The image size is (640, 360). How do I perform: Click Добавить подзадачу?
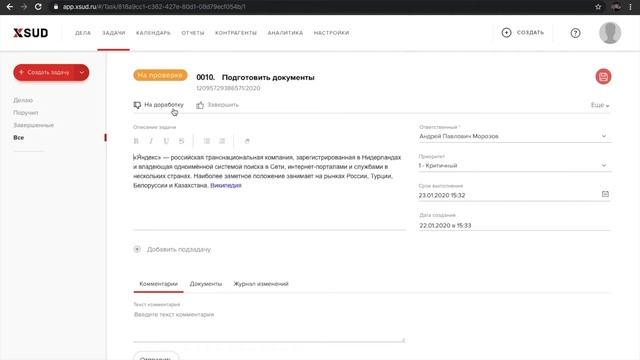tap(172, 249)
